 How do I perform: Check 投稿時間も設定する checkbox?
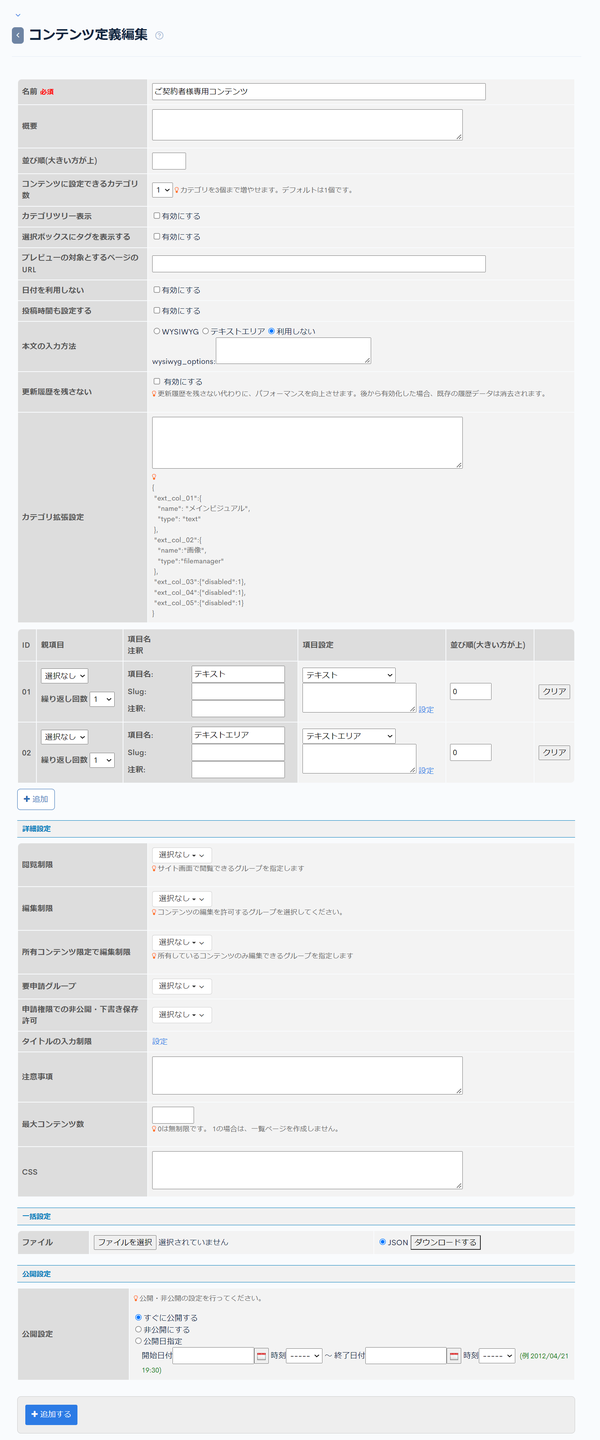point(156,311)
